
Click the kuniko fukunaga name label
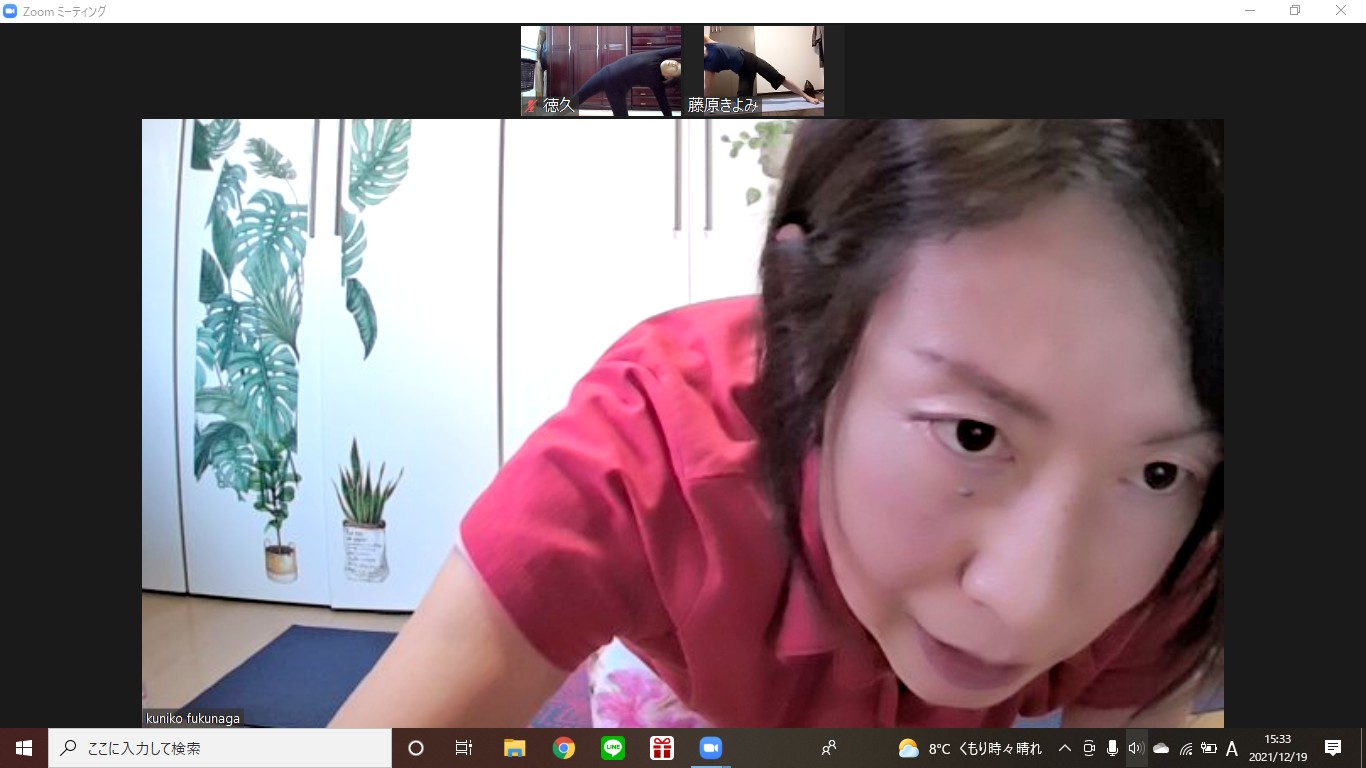[193, 718]
